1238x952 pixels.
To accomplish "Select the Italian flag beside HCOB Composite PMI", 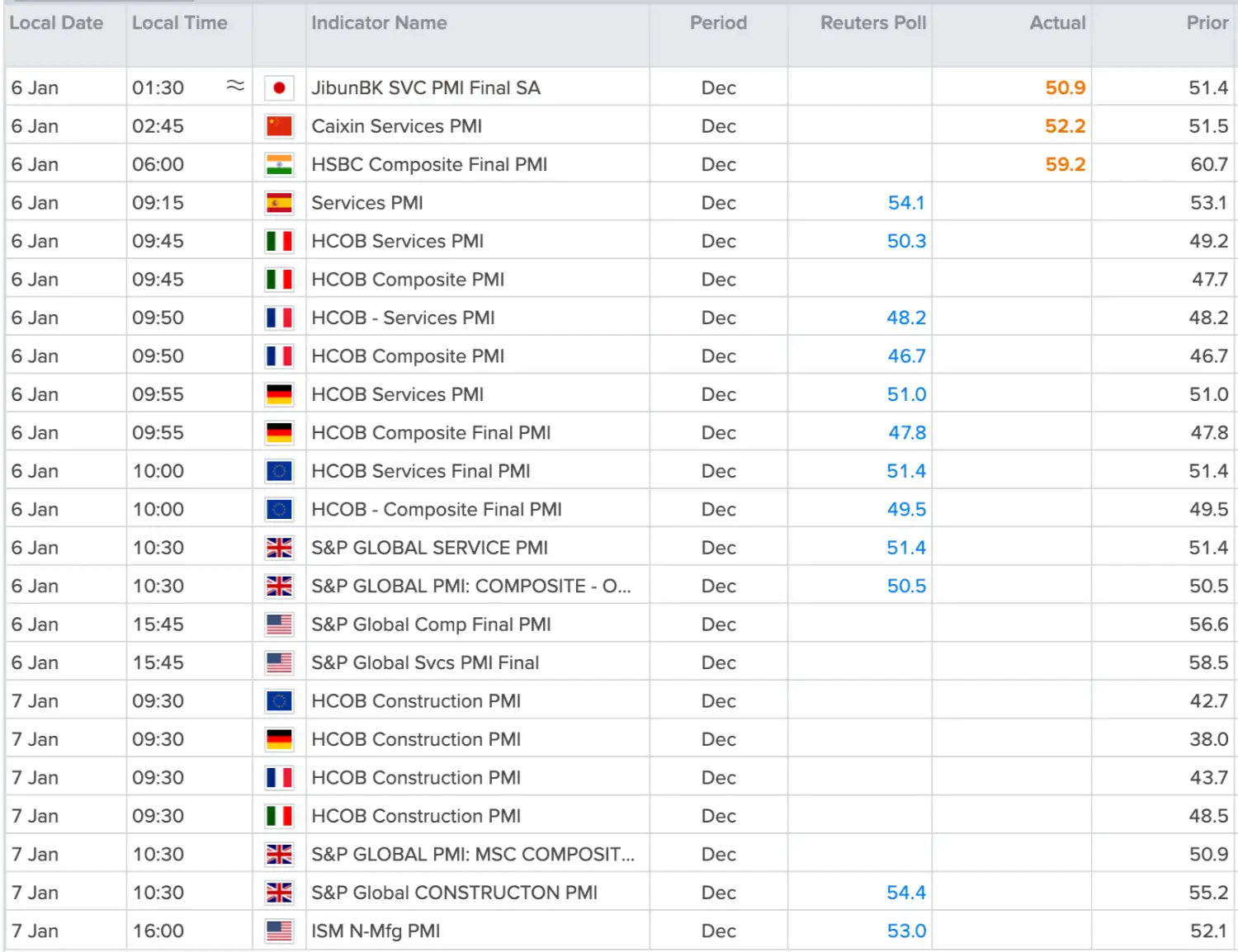I will (279, 280).
